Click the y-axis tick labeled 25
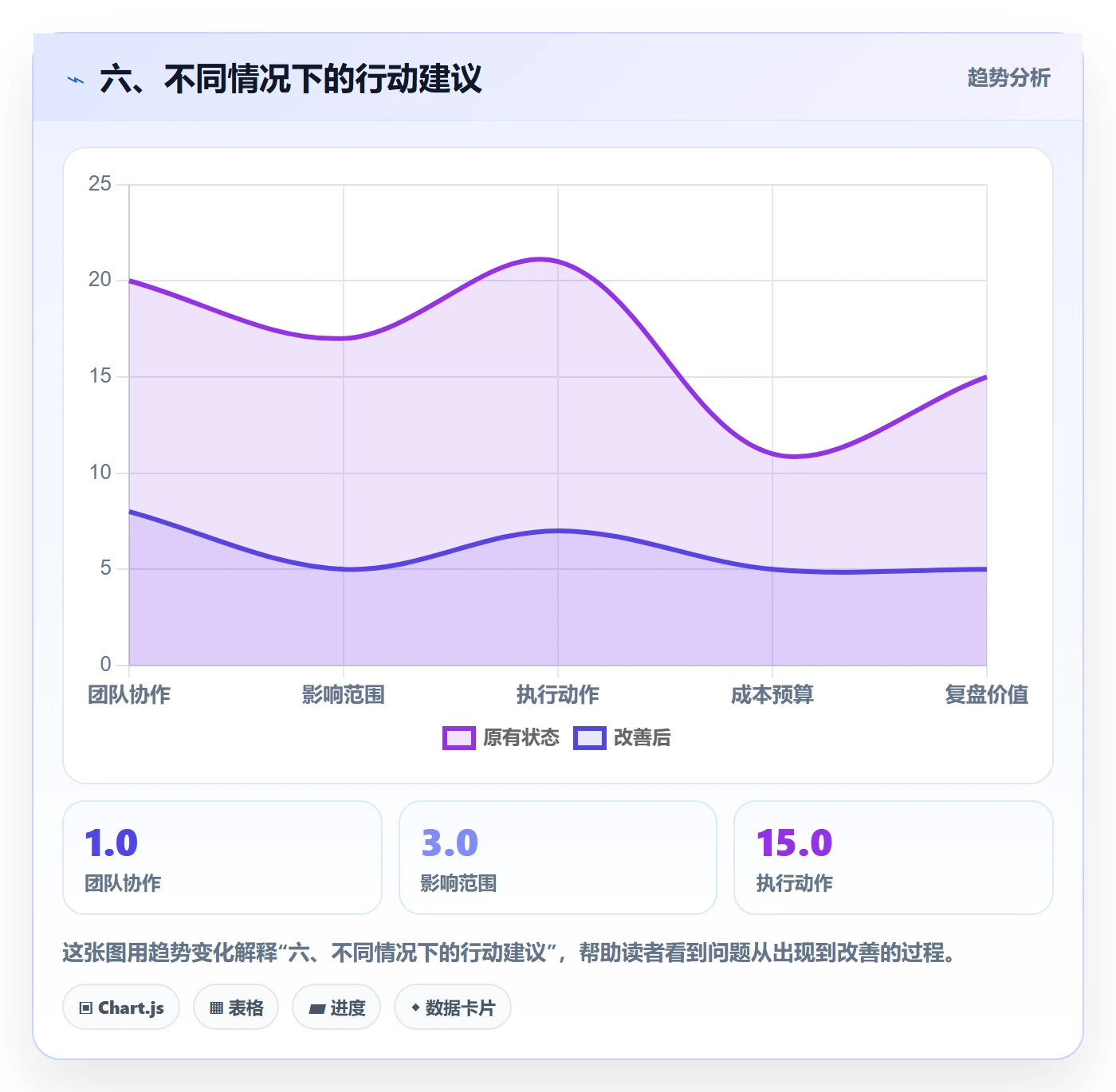 point(100,184)
